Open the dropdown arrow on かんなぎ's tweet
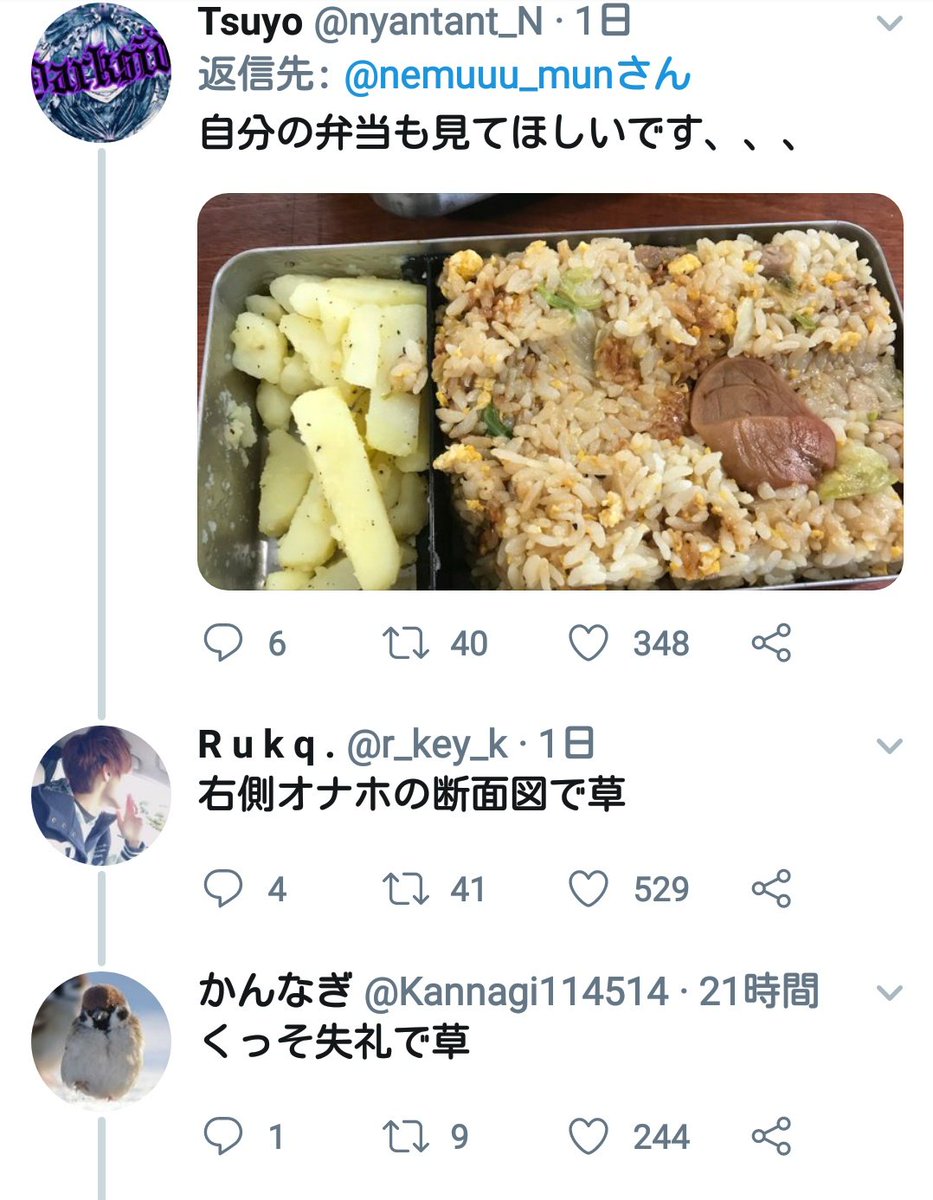Screen dimensions: 933x1200 [888, 993]
